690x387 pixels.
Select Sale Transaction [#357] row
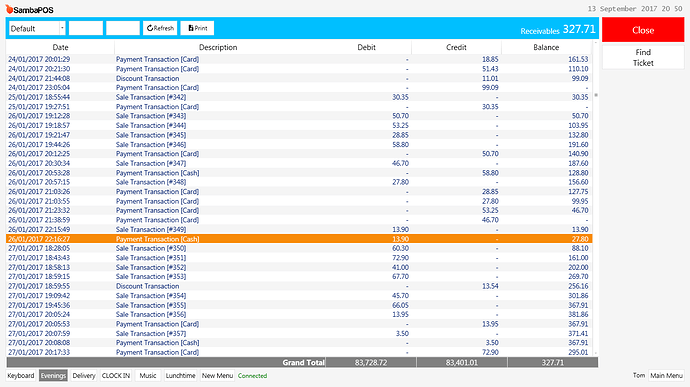coord(299,334)
